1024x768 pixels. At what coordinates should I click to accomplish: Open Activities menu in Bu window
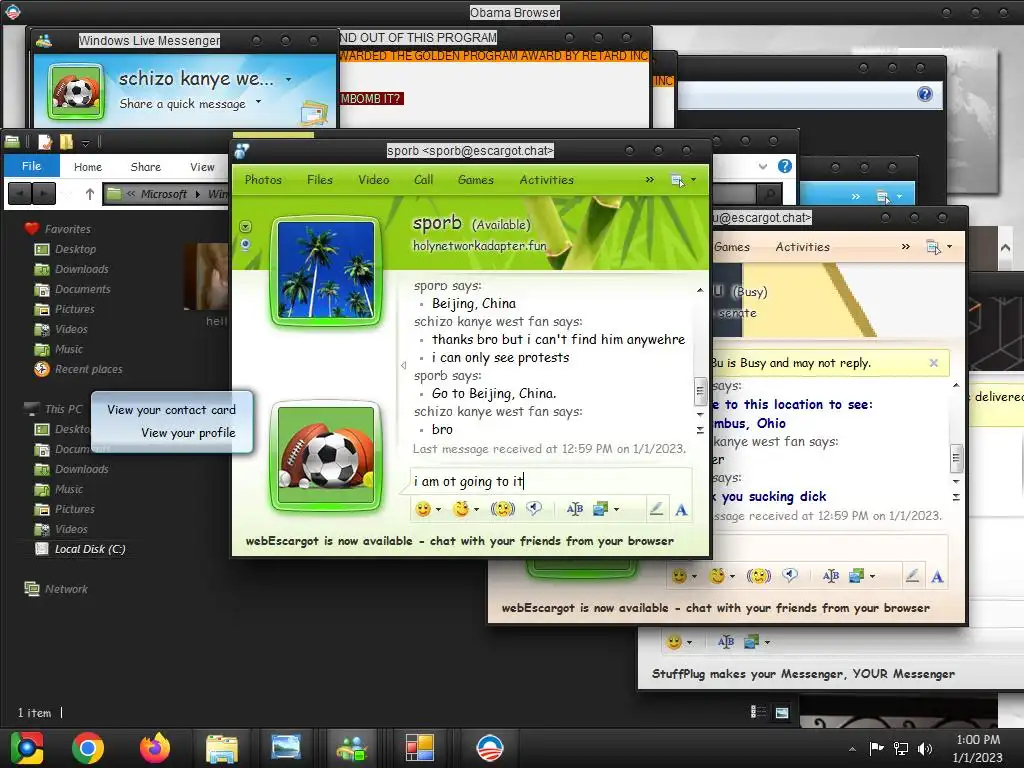click(803, 247)
